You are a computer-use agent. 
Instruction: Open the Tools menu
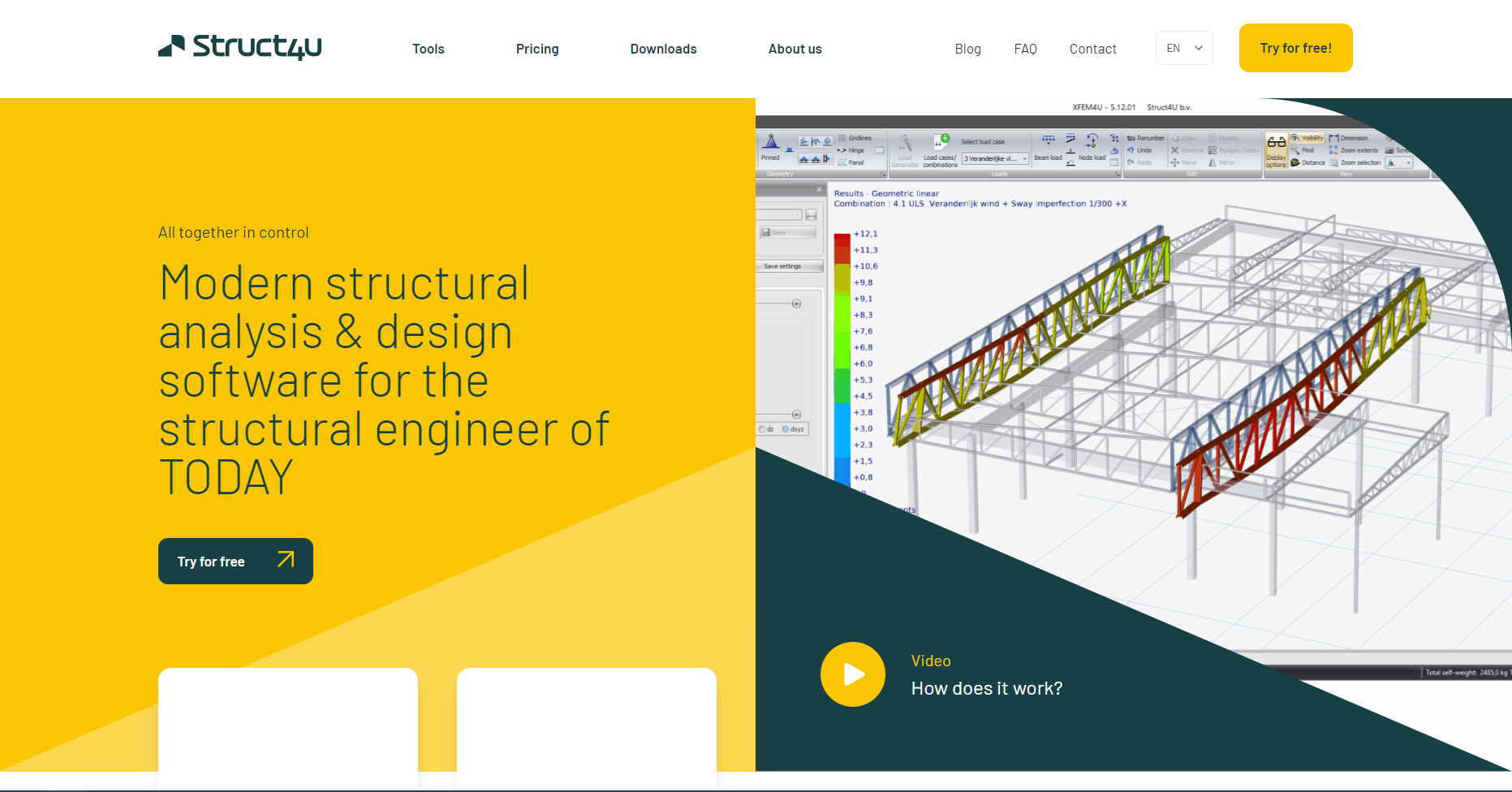[x=429, y=49]
